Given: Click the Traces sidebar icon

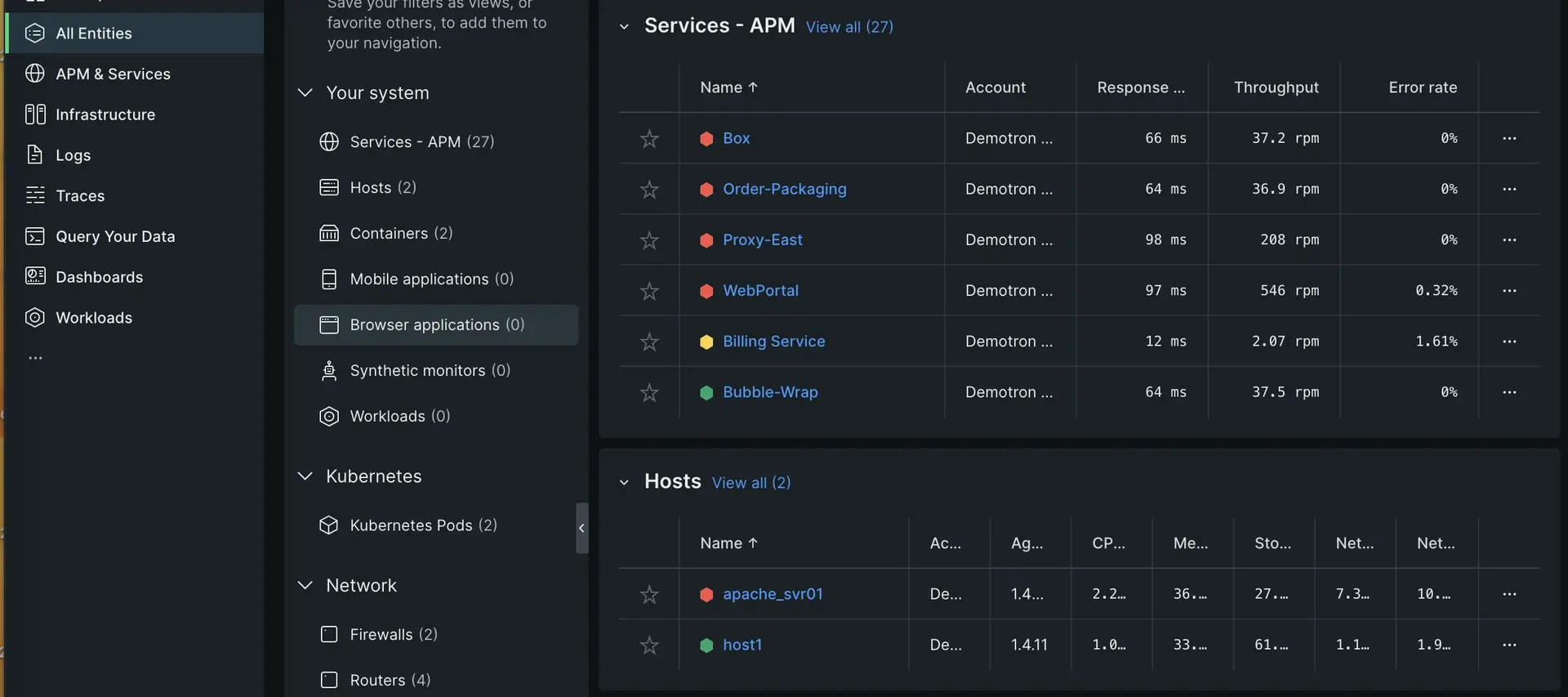Looking at the screenshot, I should pos(34,195).
